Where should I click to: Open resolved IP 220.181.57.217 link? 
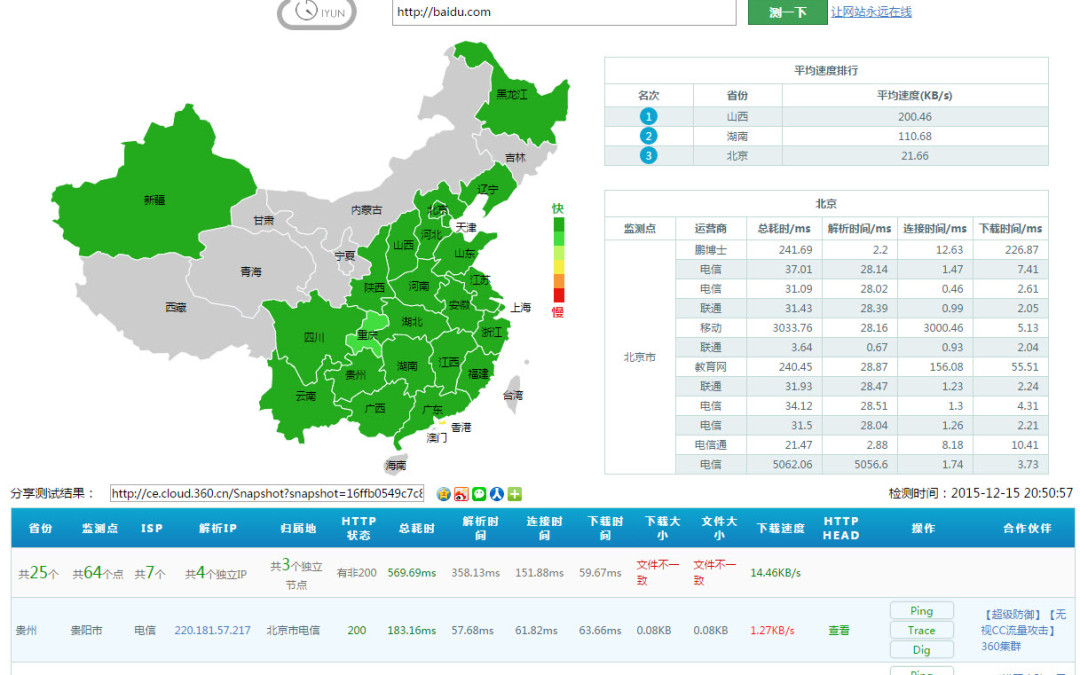coord(212,630)
